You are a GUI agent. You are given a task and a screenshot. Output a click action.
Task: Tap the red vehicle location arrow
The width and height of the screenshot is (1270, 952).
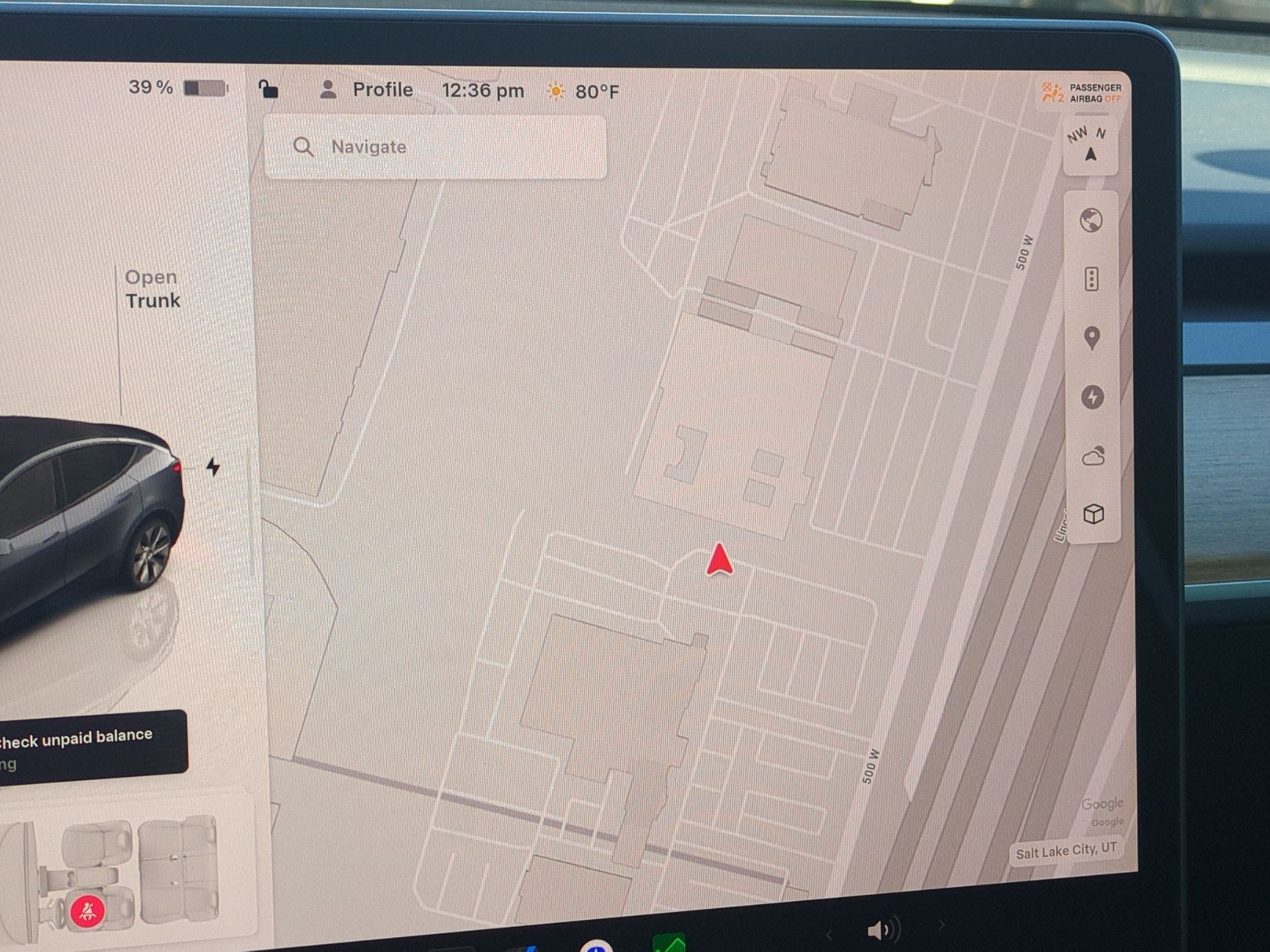pos(720,559)
